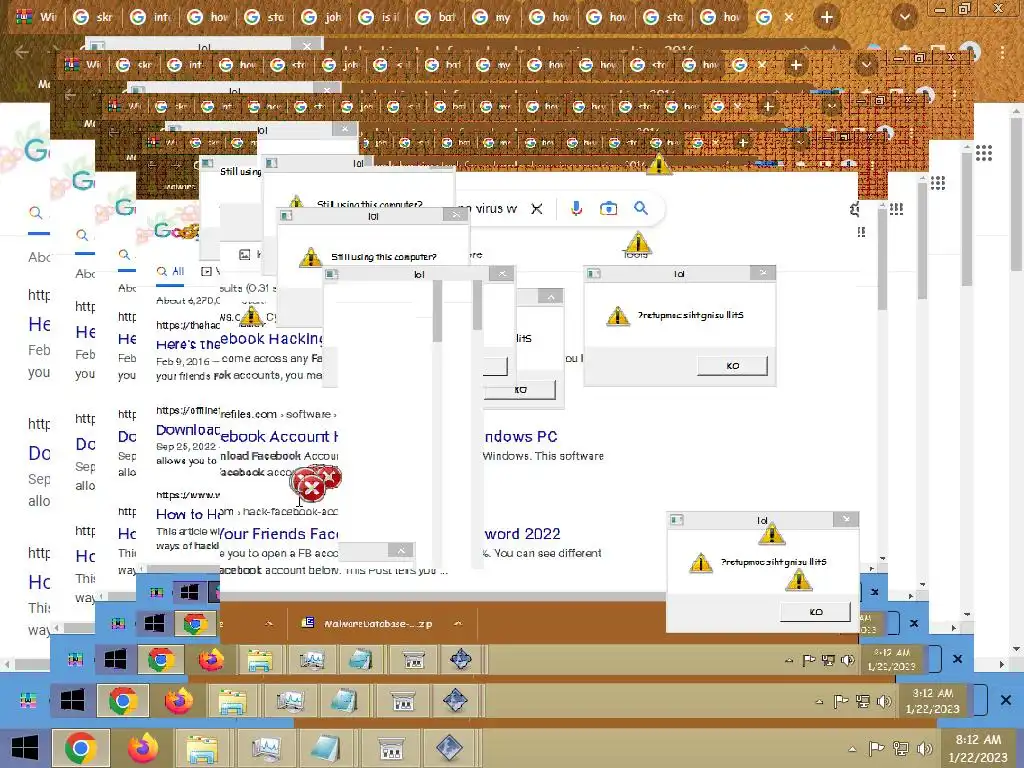Expand options chevron for MalwareDatabase zip download
The image size is (1024, 768).
point(458,624)
